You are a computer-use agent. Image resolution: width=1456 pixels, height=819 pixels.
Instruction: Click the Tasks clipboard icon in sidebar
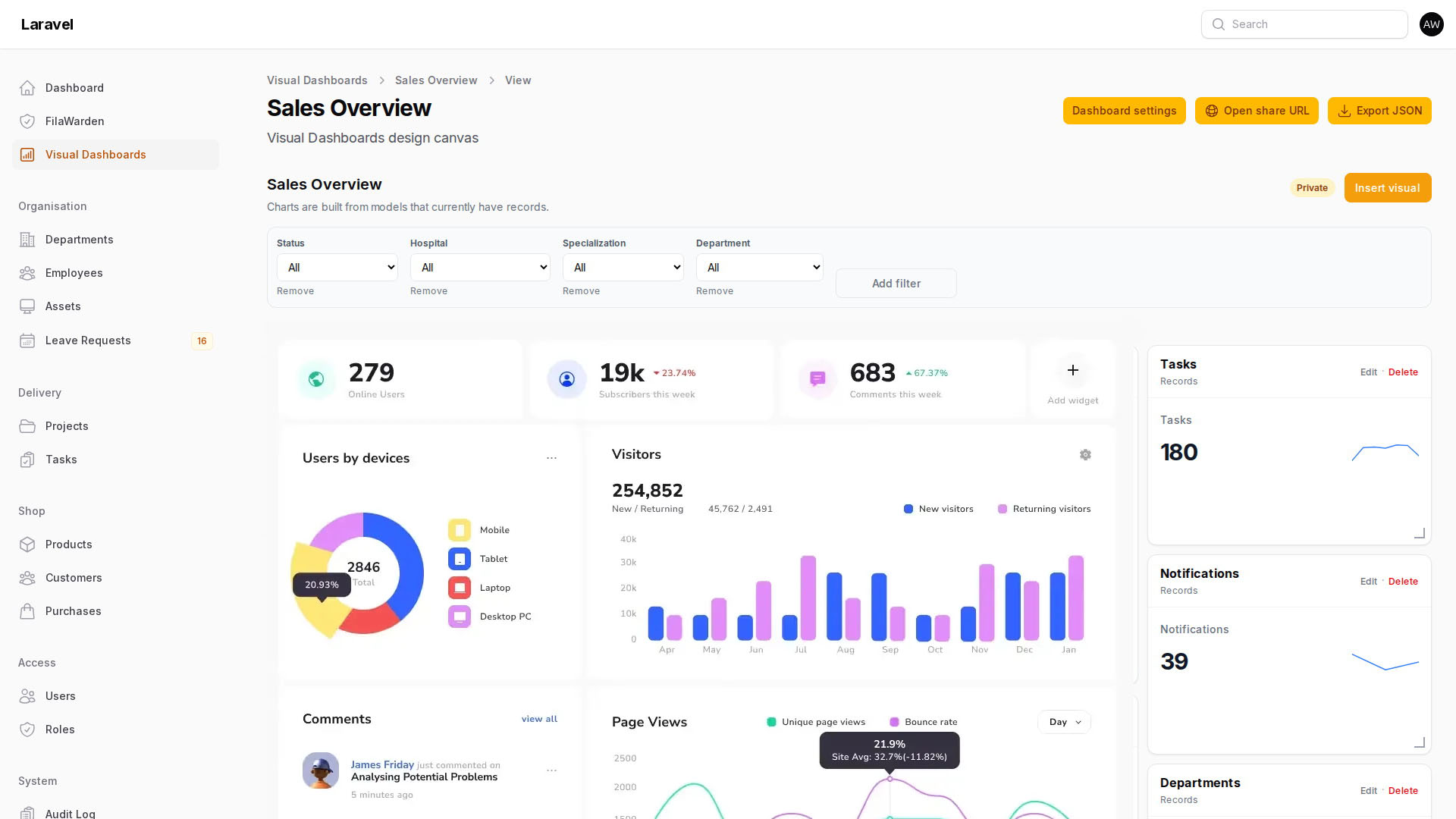tap(27, 460)
